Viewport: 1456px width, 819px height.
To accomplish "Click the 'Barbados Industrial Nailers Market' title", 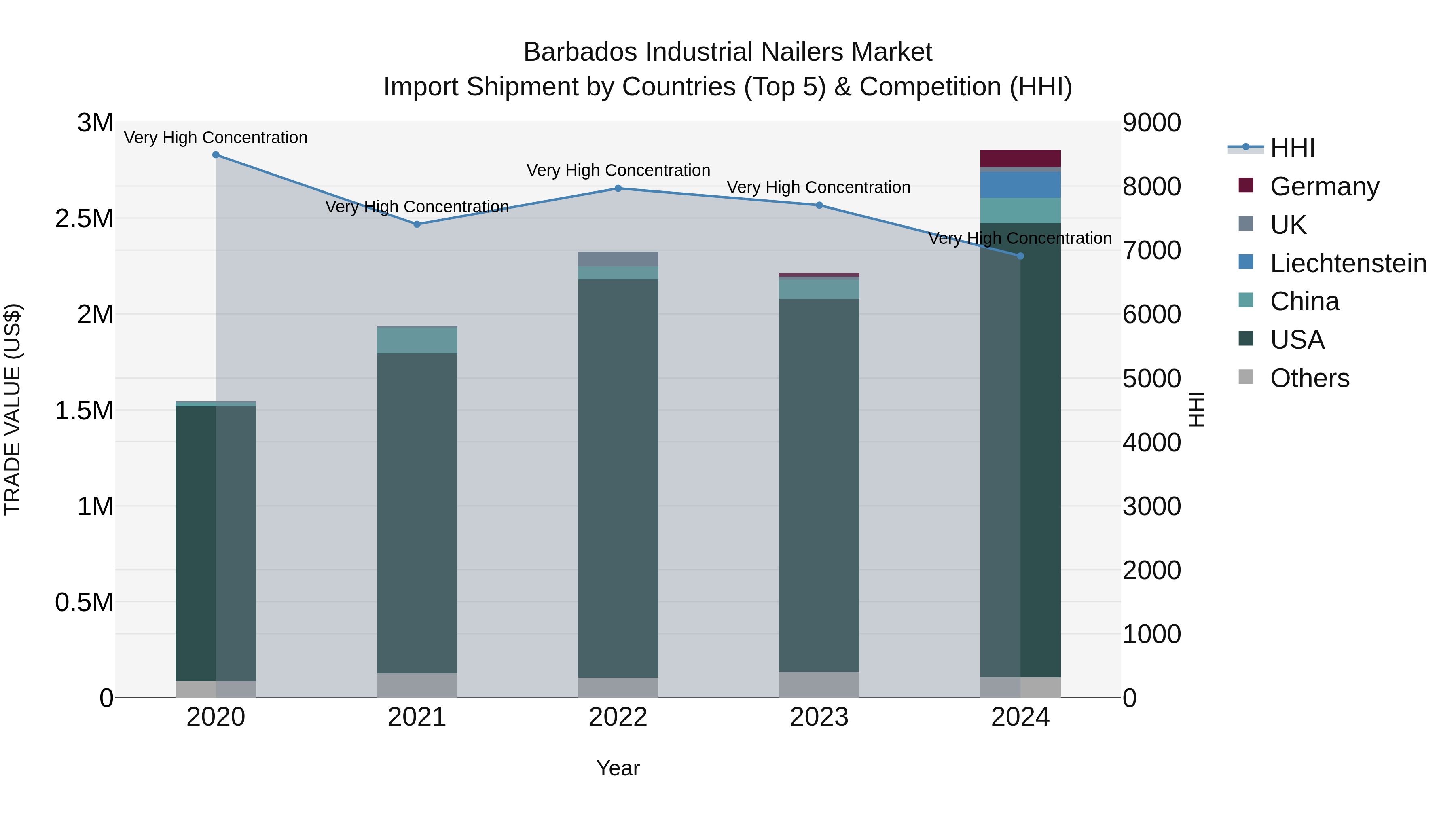I will click(728, 52).
